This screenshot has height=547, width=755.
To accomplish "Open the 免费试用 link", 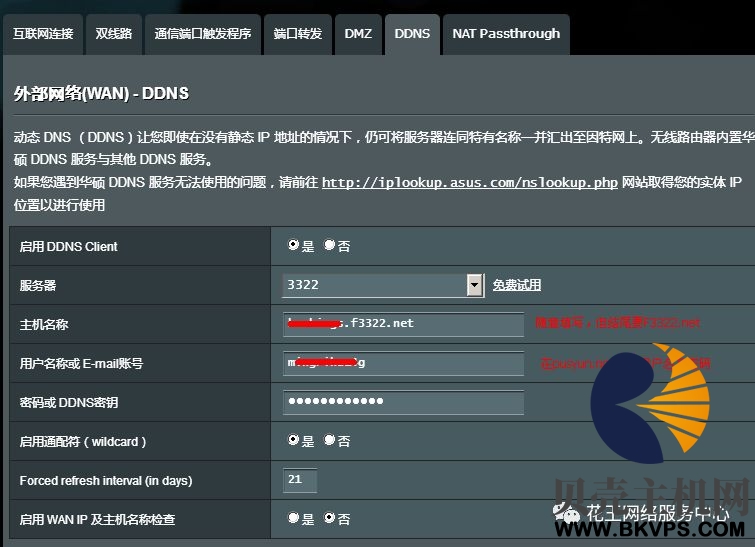I will pyautogui.click(x=517, y=285).
